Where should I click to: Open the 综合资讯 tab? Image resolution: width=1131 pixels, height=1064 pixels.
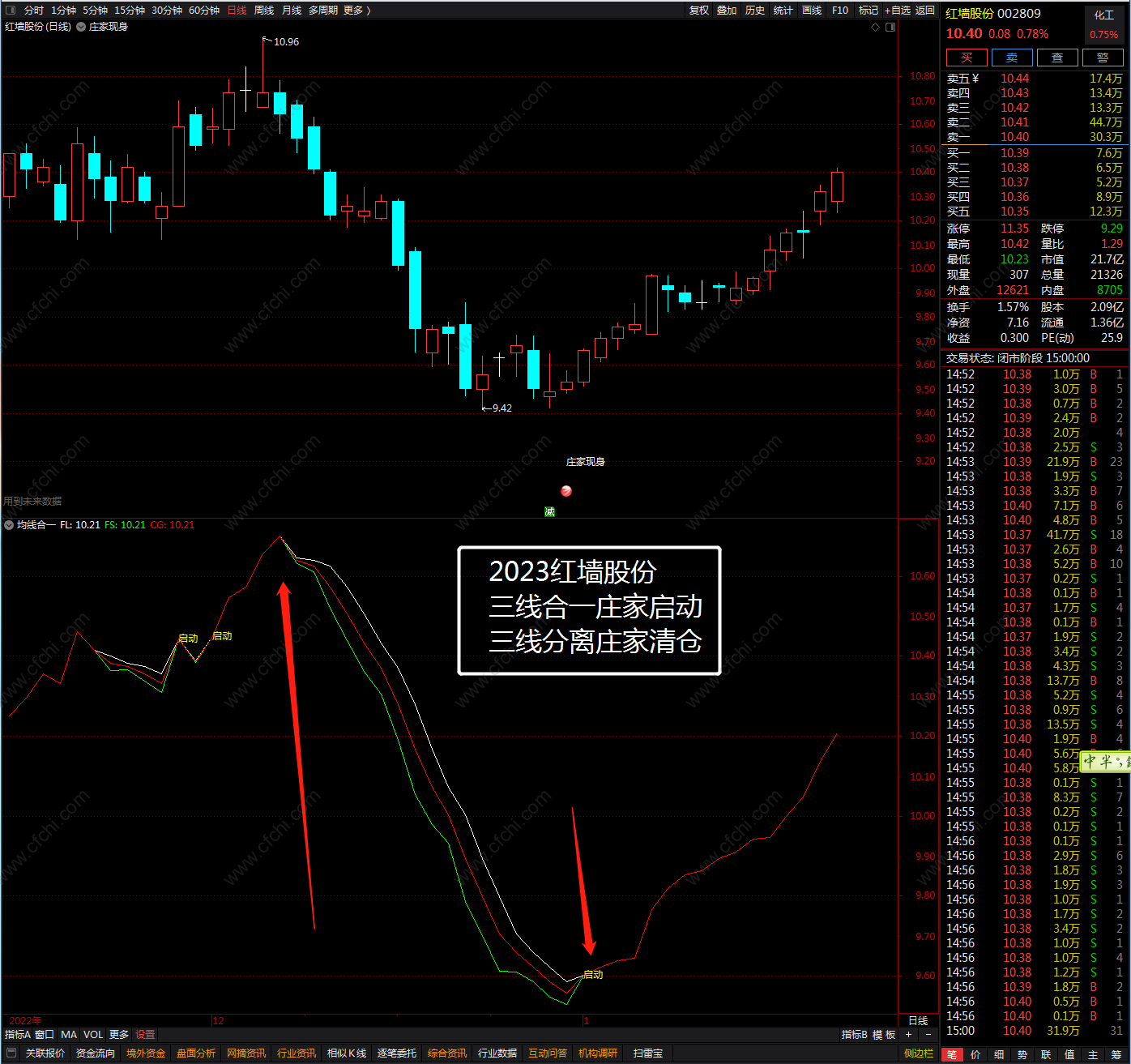coord(447,1053)
